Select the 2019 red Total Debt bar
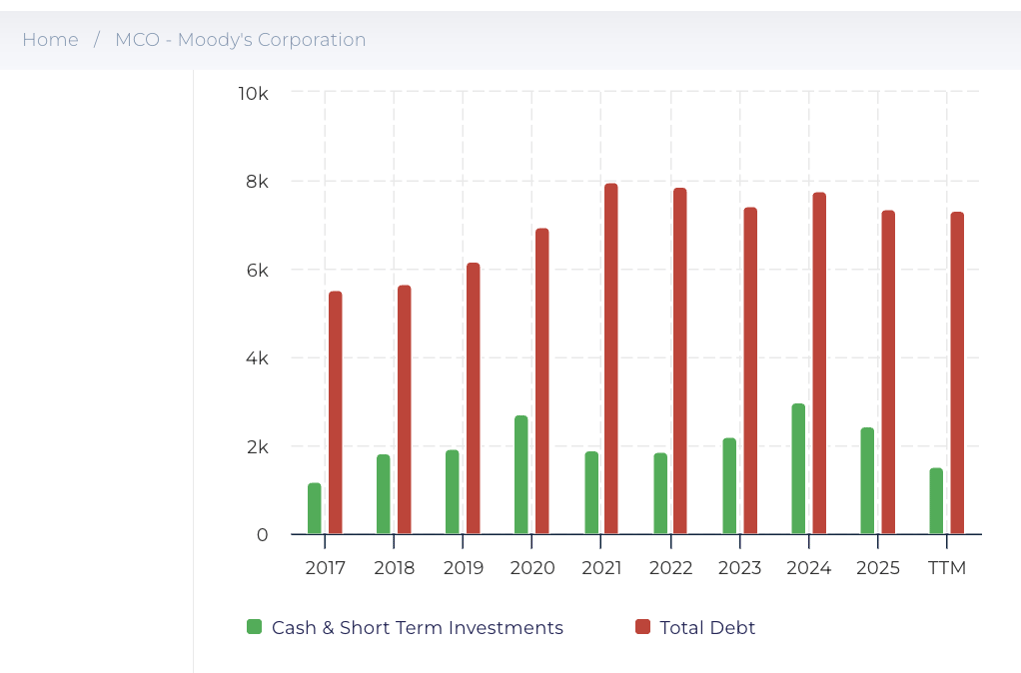 pos(473,399)
